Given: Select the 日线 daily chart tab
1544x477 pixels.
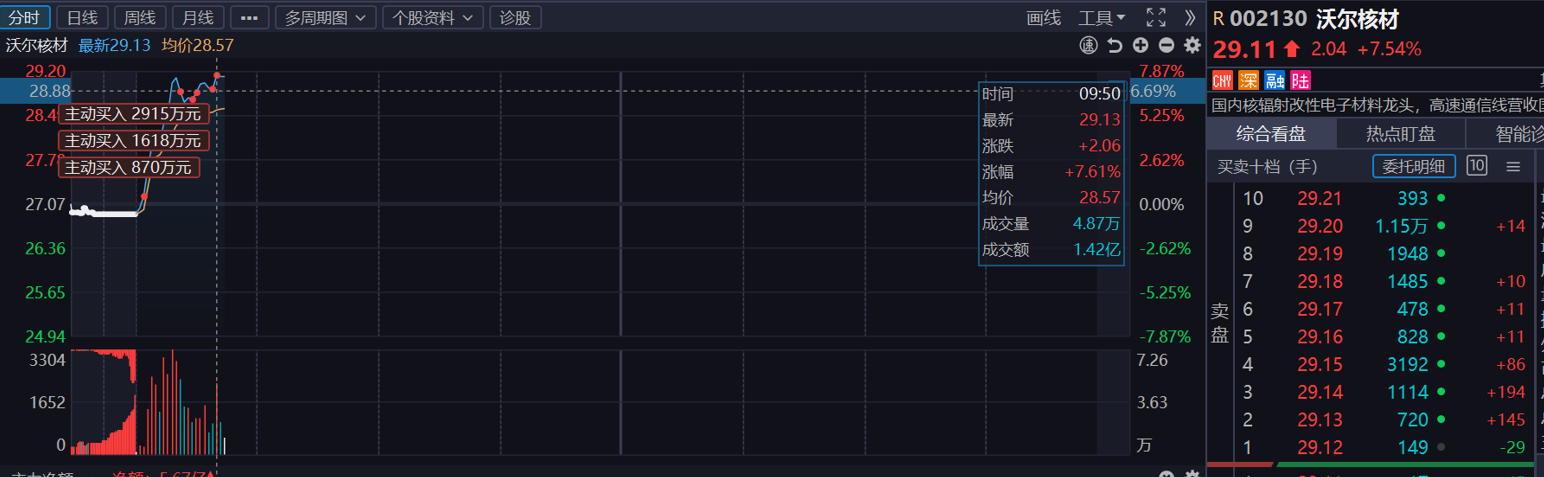Looking at the screenshot, I should pos(82,17).
